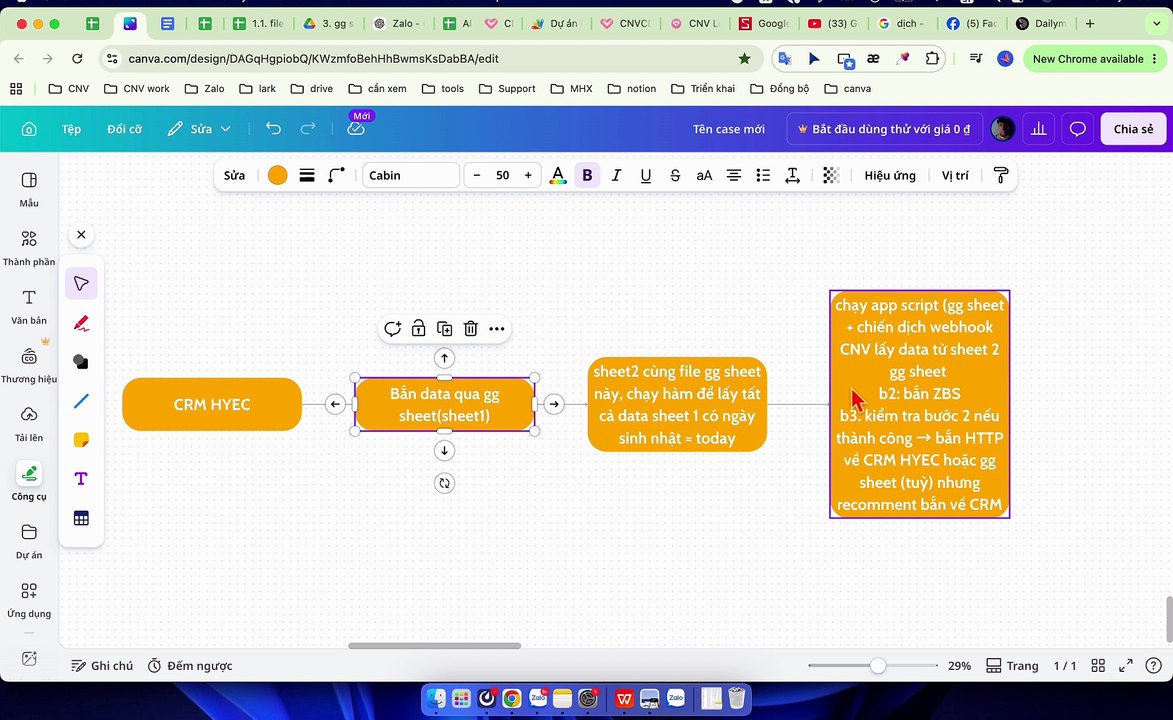Image resolution: width=1173 pixels, height=720 pixels.
Task: Close the drawing tools panel
Action: tap(82, 235)
